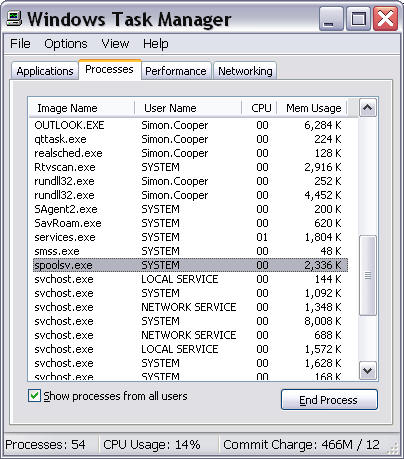Click the vertical scrollbar thumb
The height and width of the screenshot is (459, 404).
click(368, 275)
